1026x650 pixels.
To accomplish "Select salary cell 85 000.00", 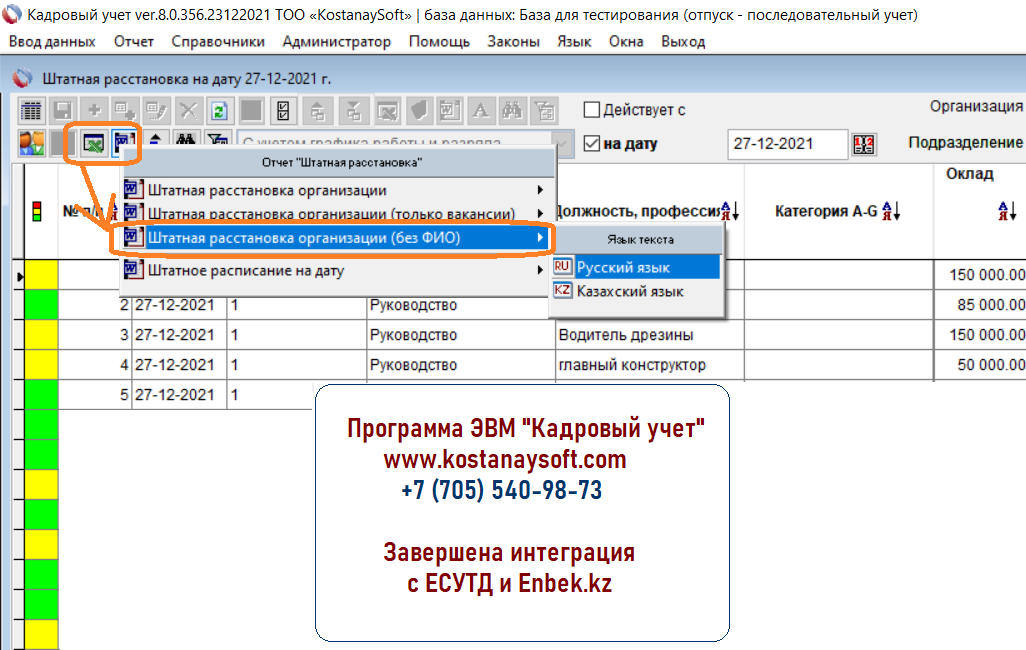I will click(980, 304).
